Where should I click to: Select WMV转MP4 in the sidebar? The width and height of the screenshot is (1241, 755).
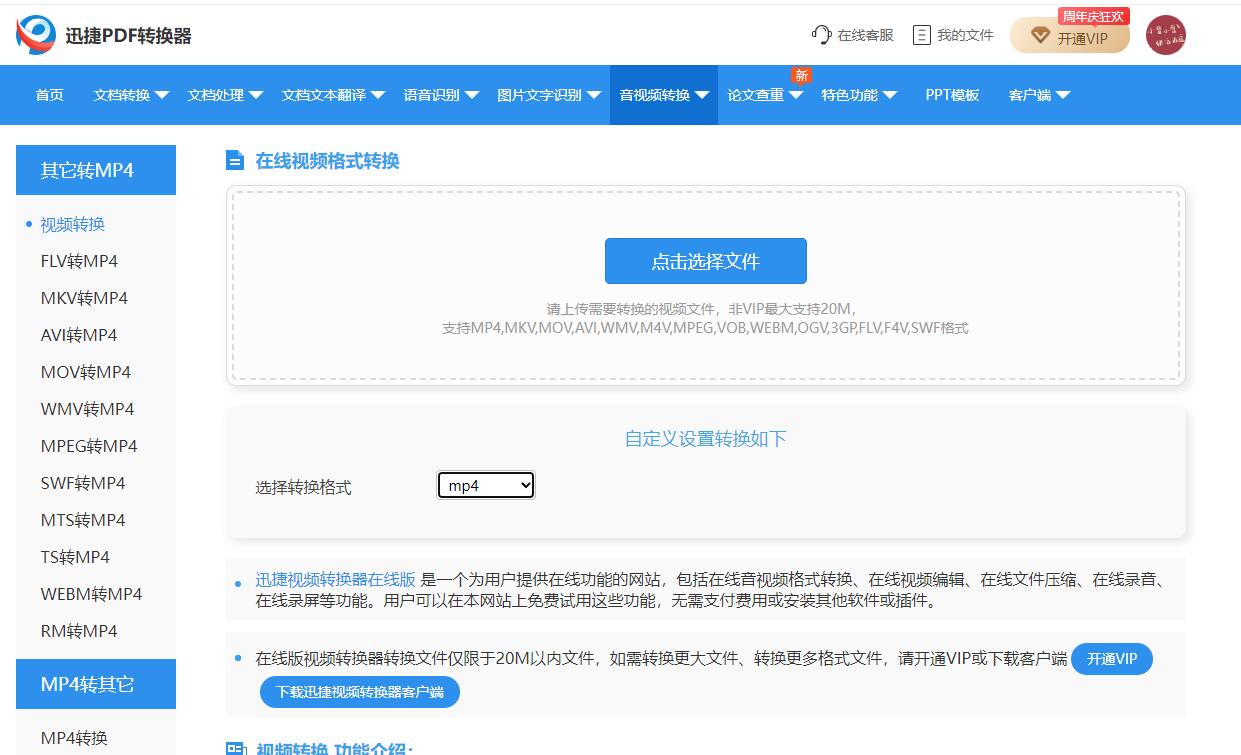point(87,409)
